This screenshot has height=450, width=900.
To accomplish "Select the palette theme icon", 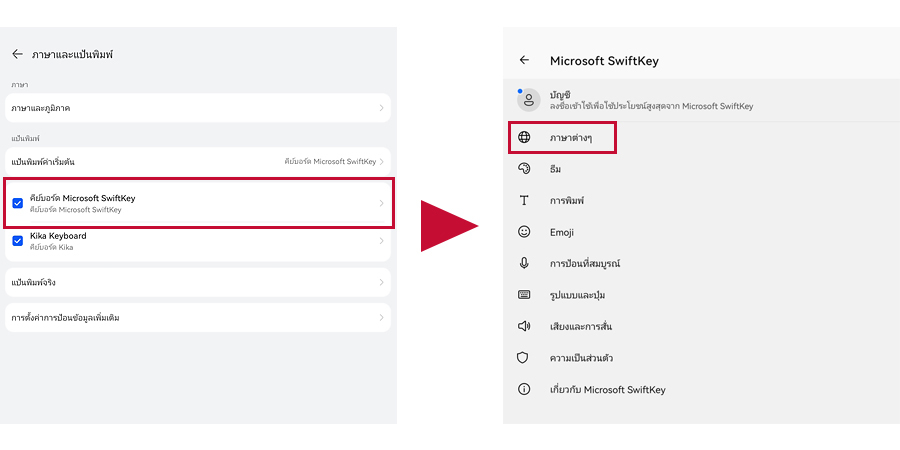I will tap(524, 169).
